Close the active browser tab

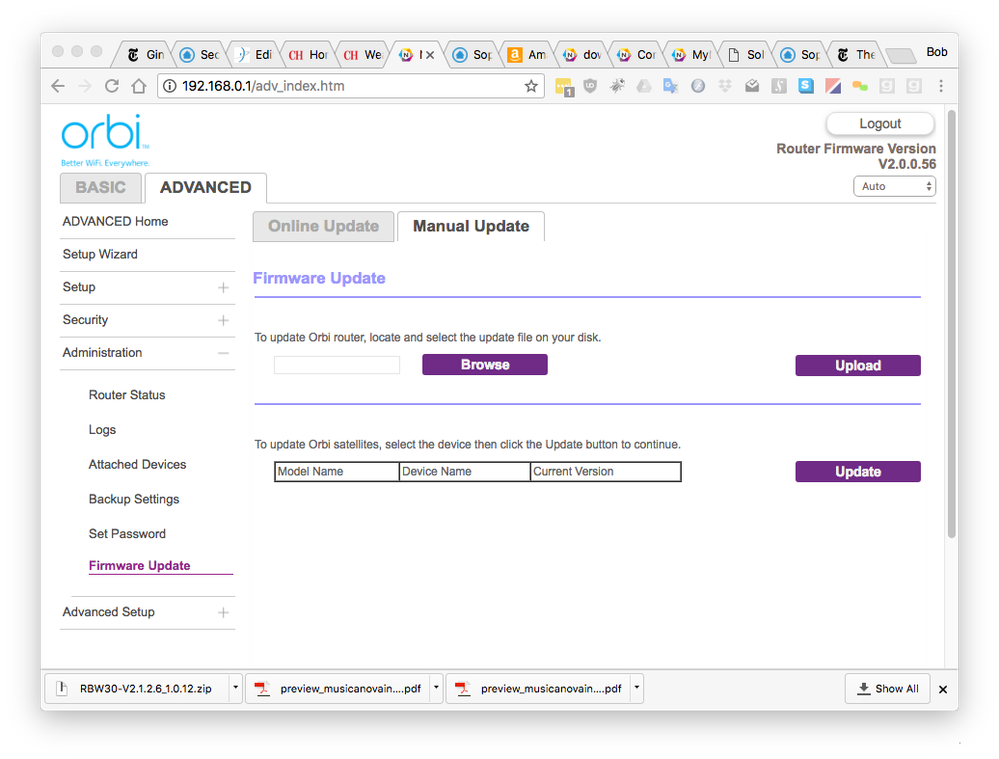coord(430,55)
